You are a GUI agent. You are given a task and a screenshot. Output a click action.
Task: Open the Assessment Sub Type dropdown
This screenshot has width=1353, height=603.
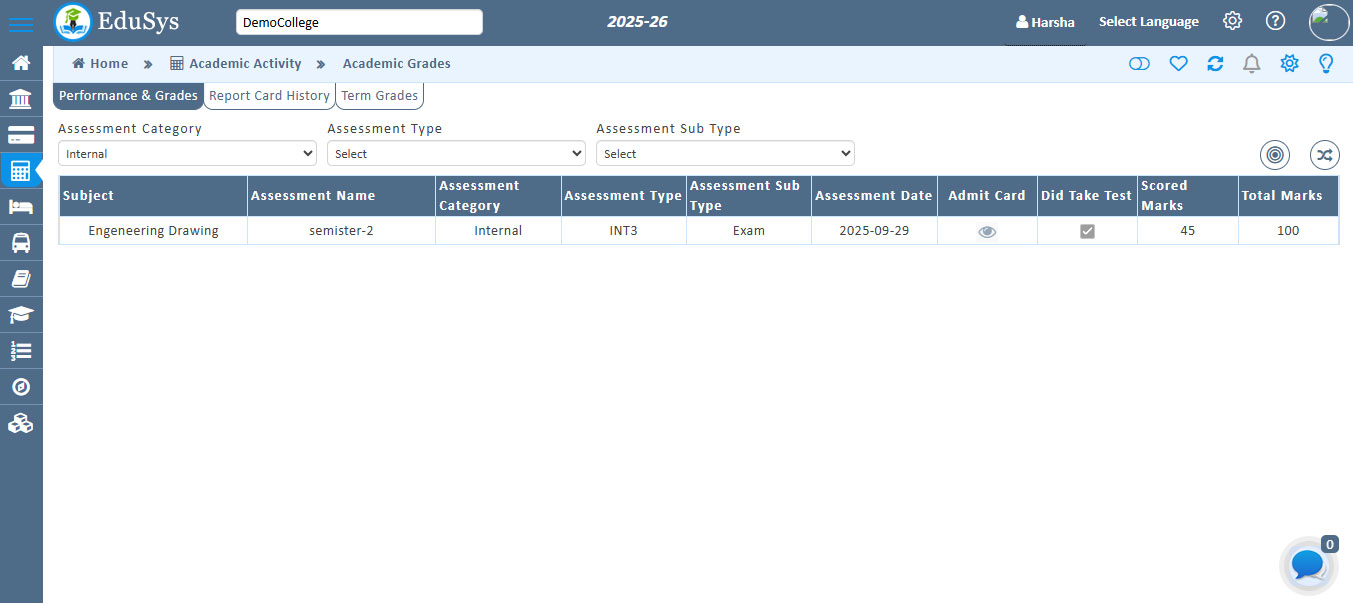(725, 153)
